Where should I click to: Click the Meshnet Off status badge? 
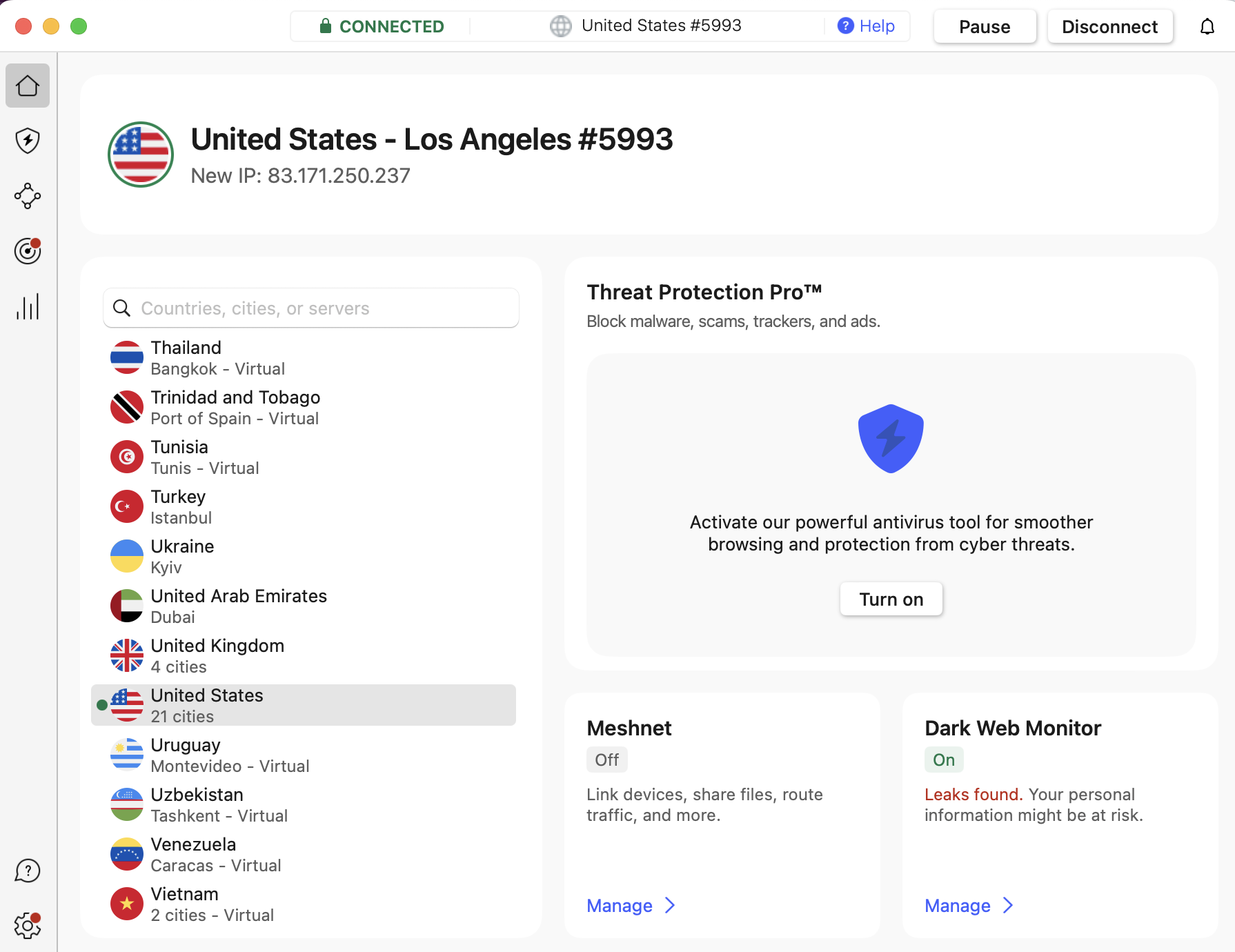point(607,760)
